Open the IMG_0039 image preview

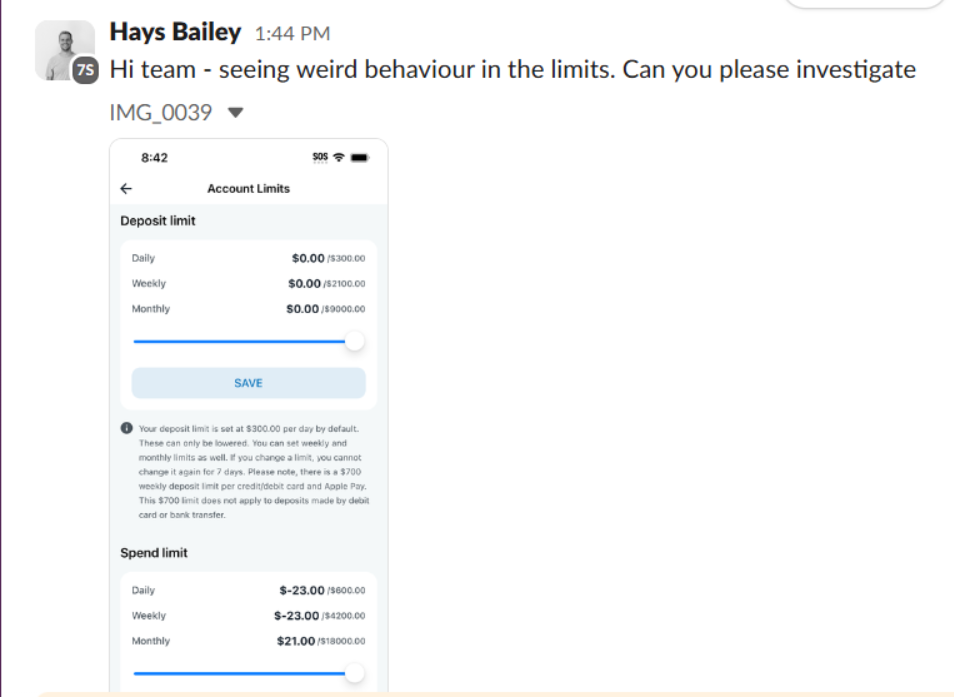coord(248,417)
